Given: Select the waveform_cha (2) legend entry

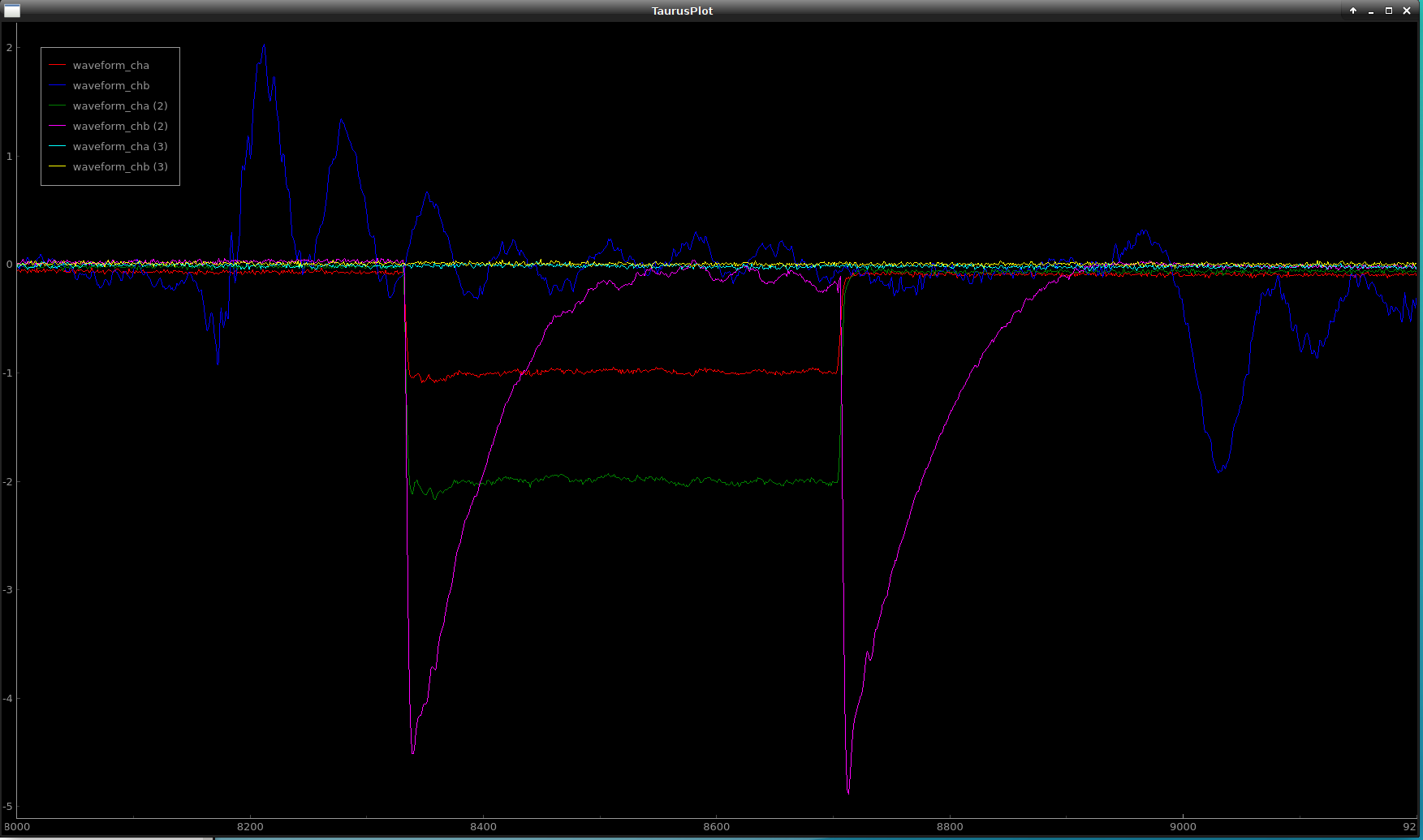Looking at the screenshot, I should (x=120, y=106).
